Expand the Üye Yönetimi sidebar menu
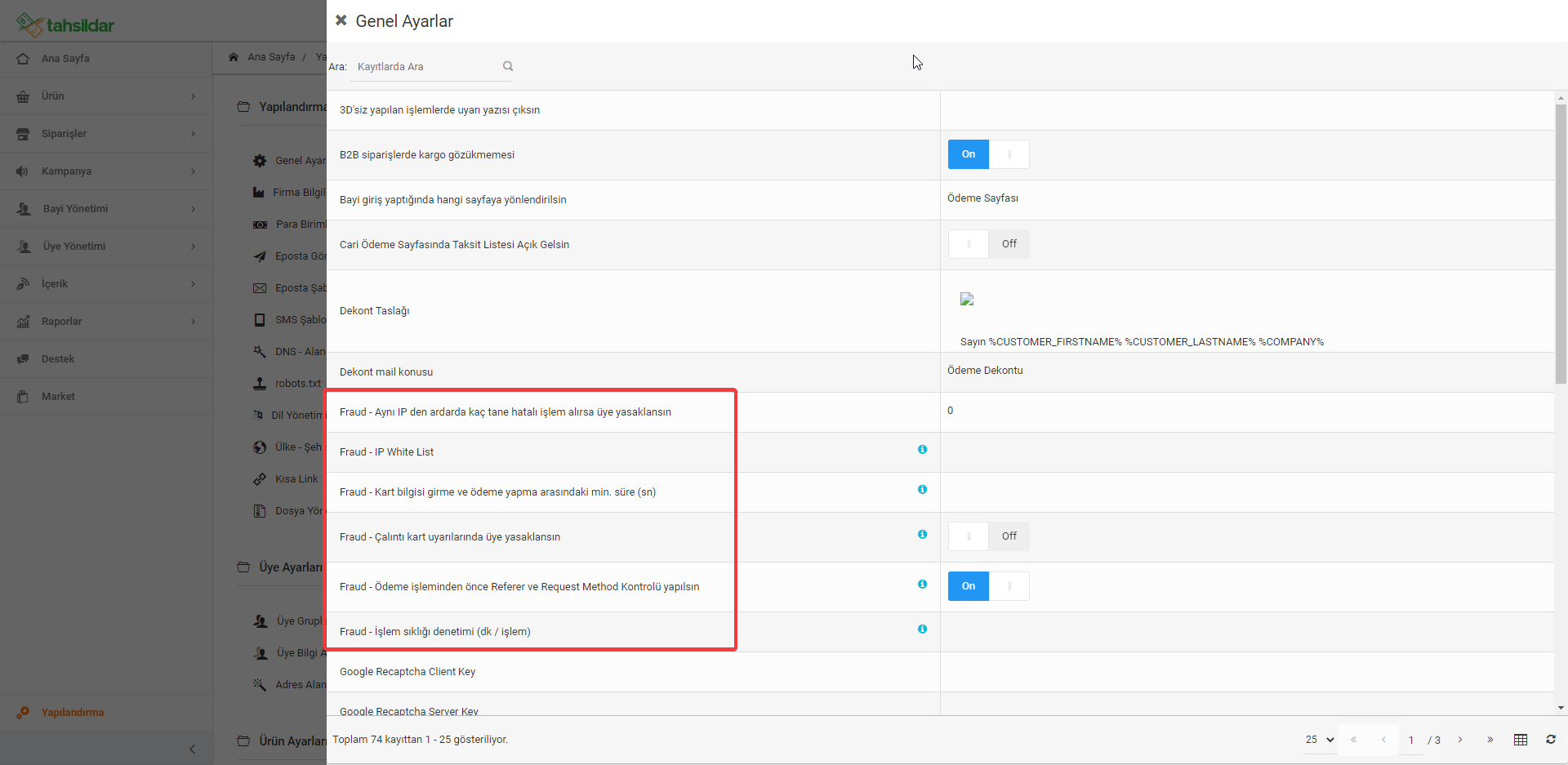The image size is (1568, 765). (106, 247)
